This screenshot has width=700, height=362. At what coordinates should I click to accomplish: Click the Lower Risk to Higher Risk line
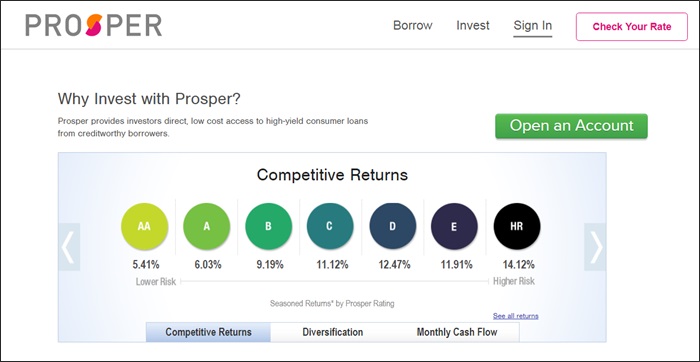click(334, 282)
